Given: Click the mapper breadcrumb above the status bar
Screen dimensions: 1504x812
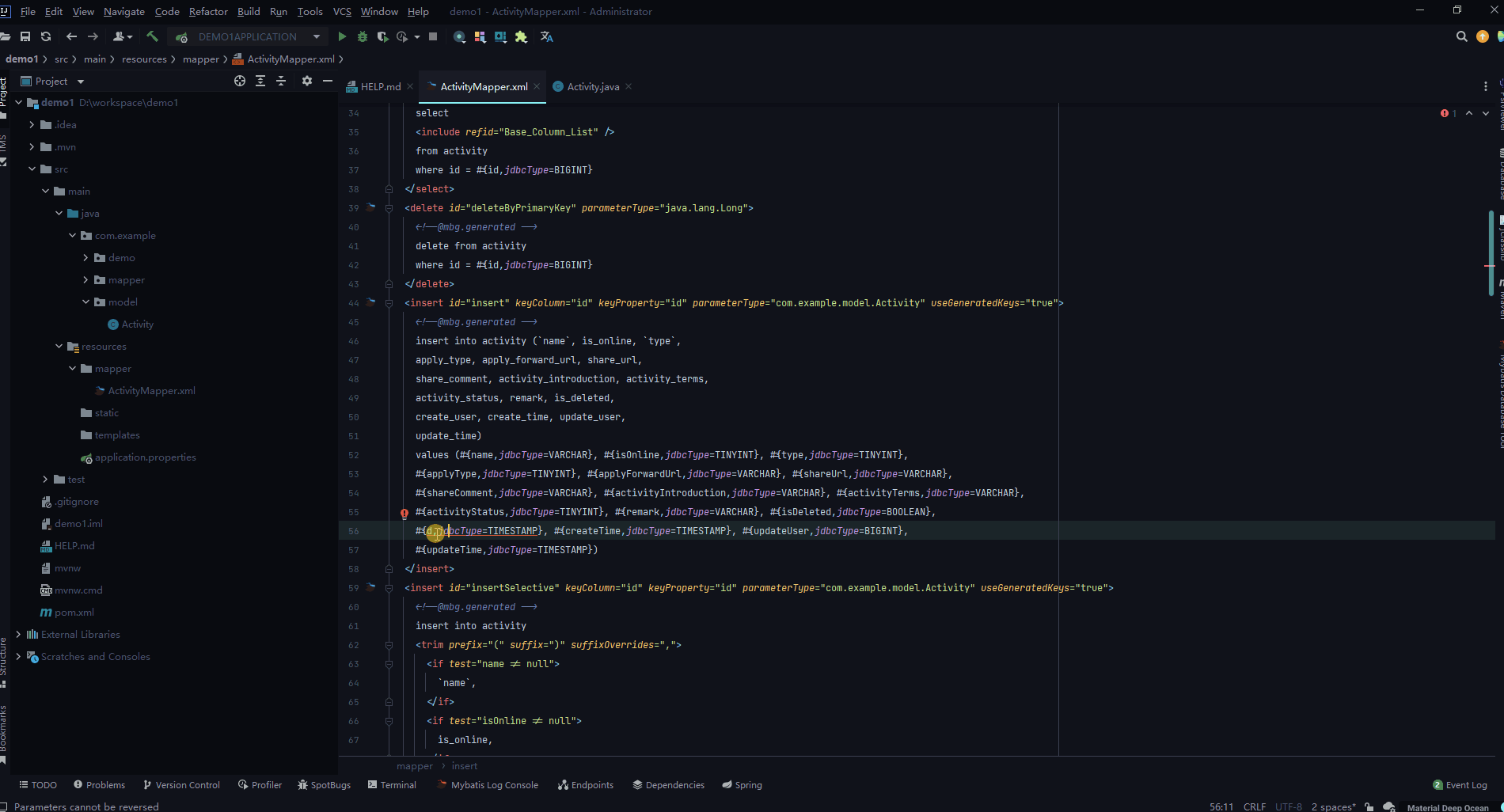Looking at the screenshot, I should coord(415,765).
